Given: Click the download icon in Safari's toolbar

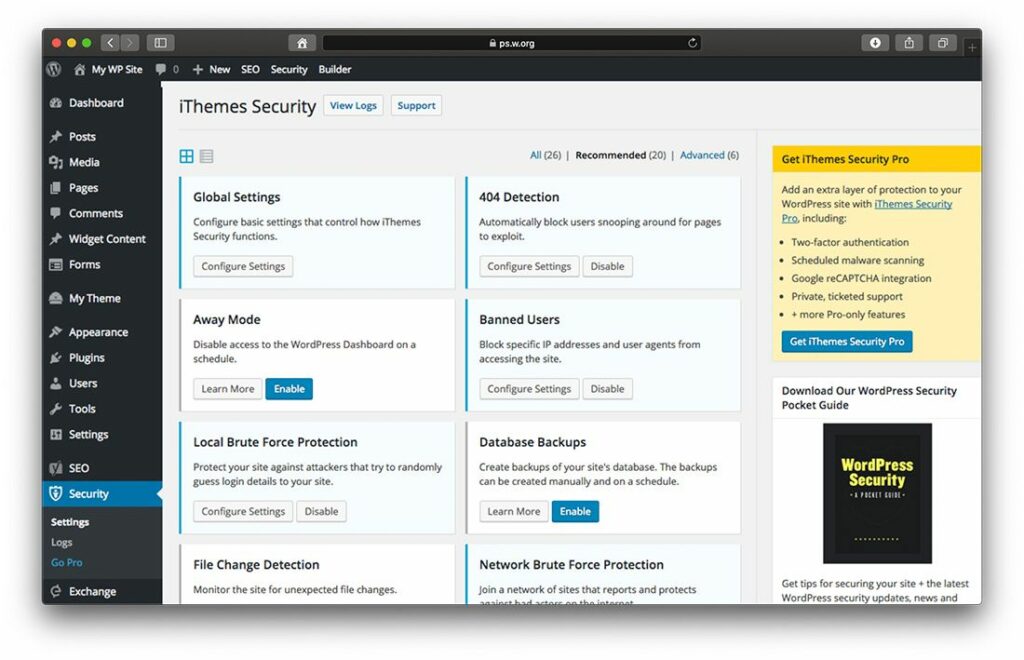Looking at the screenshot, I should click(x=875, y=43).
